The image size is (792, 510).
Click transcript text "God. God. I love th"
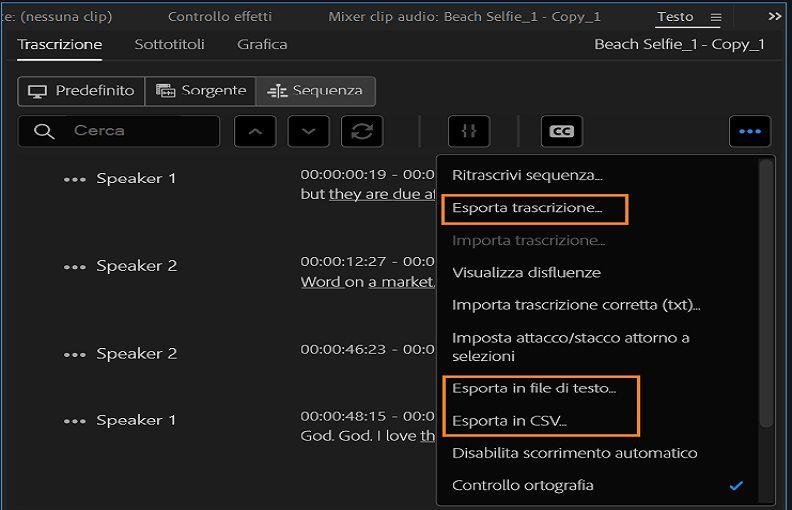[x=367, y=436]
